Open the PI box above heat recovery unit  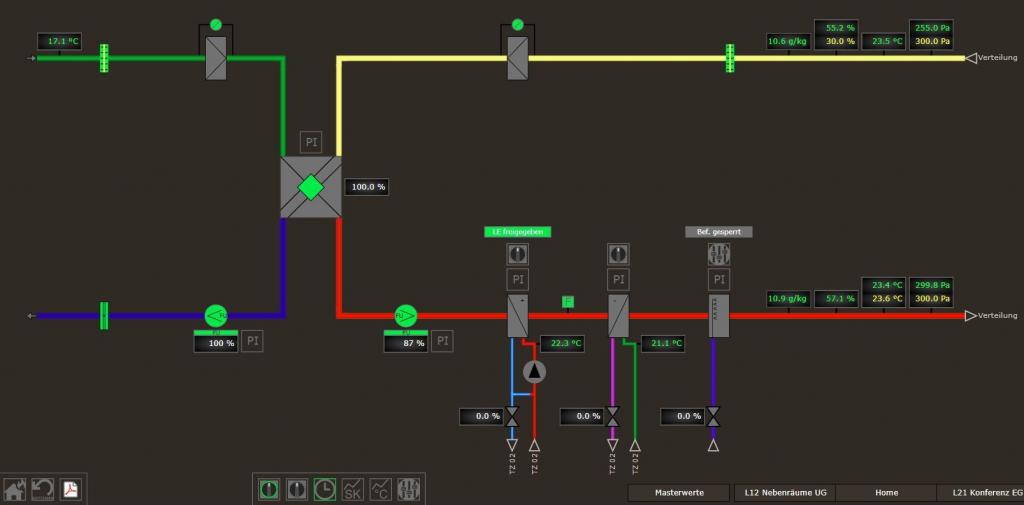tap(311, 142)
